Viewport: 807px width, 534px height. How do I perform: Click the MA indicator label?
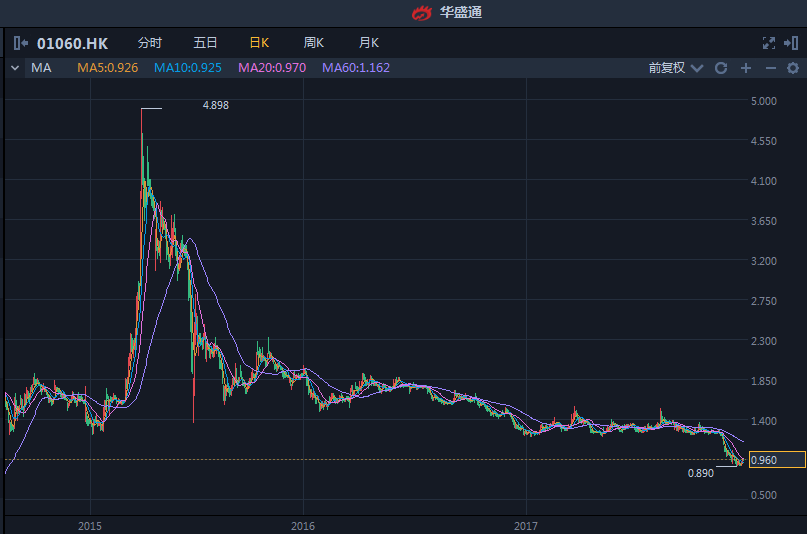pos(41,68)
